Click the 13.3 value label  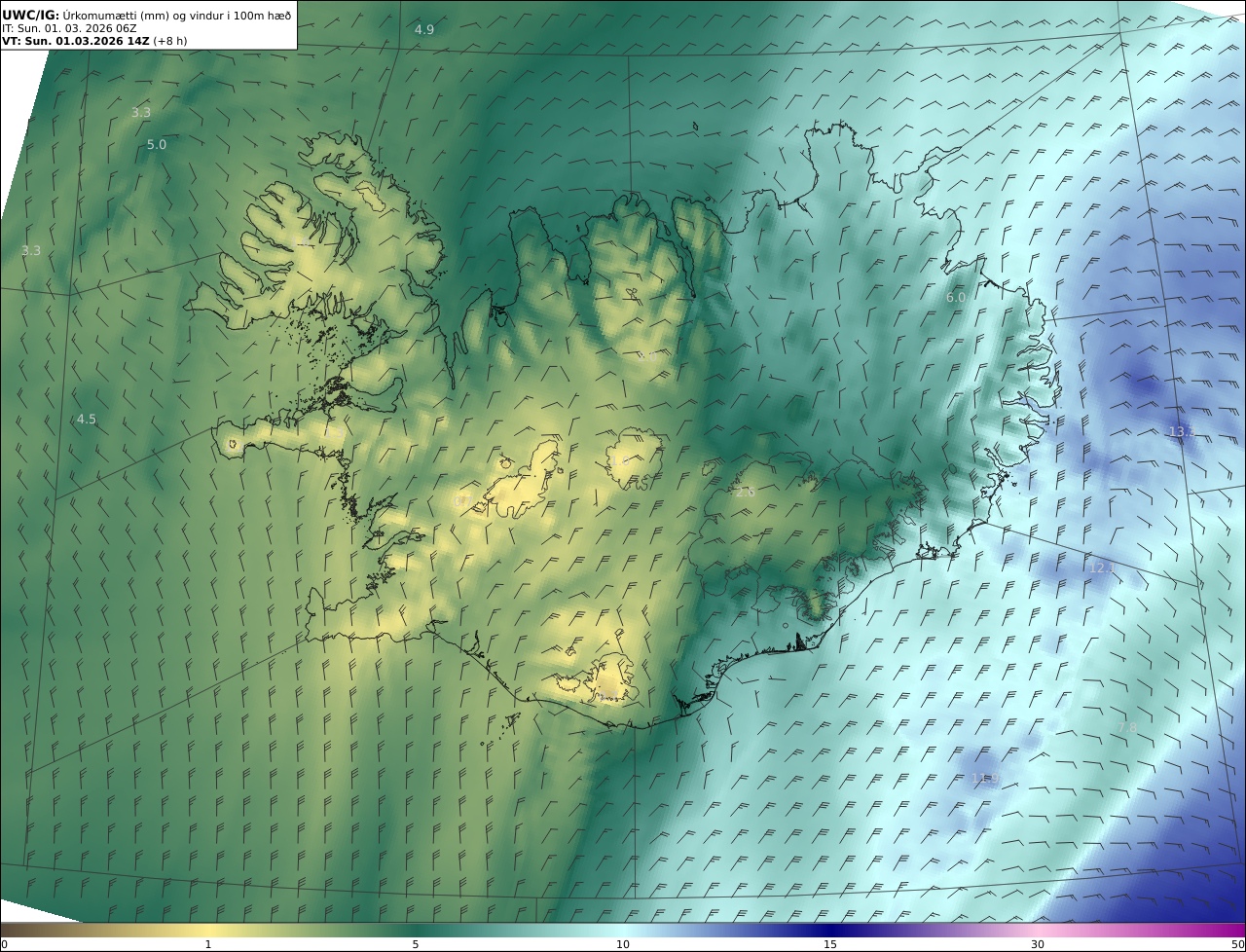[x=1181, y=431]
